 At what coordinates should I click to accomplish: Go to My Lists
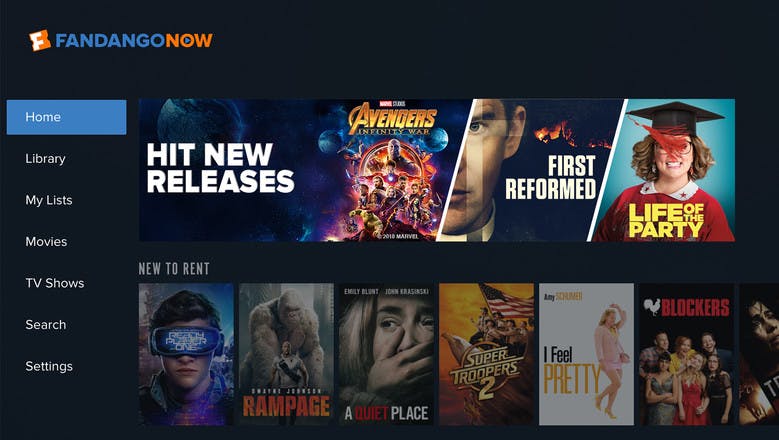(x=49, y=200)
